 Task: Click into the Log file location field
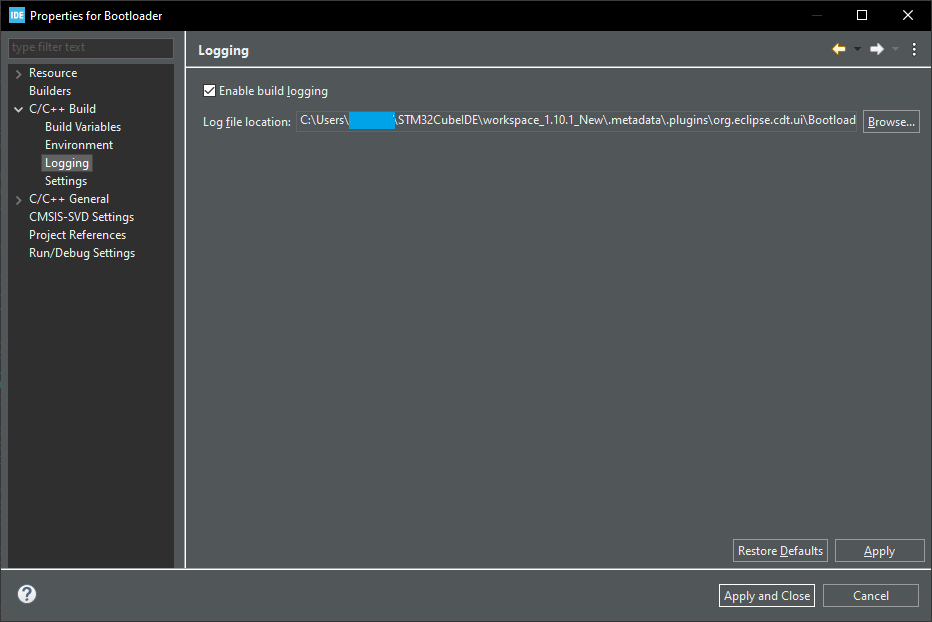click(x=576, y=121)
